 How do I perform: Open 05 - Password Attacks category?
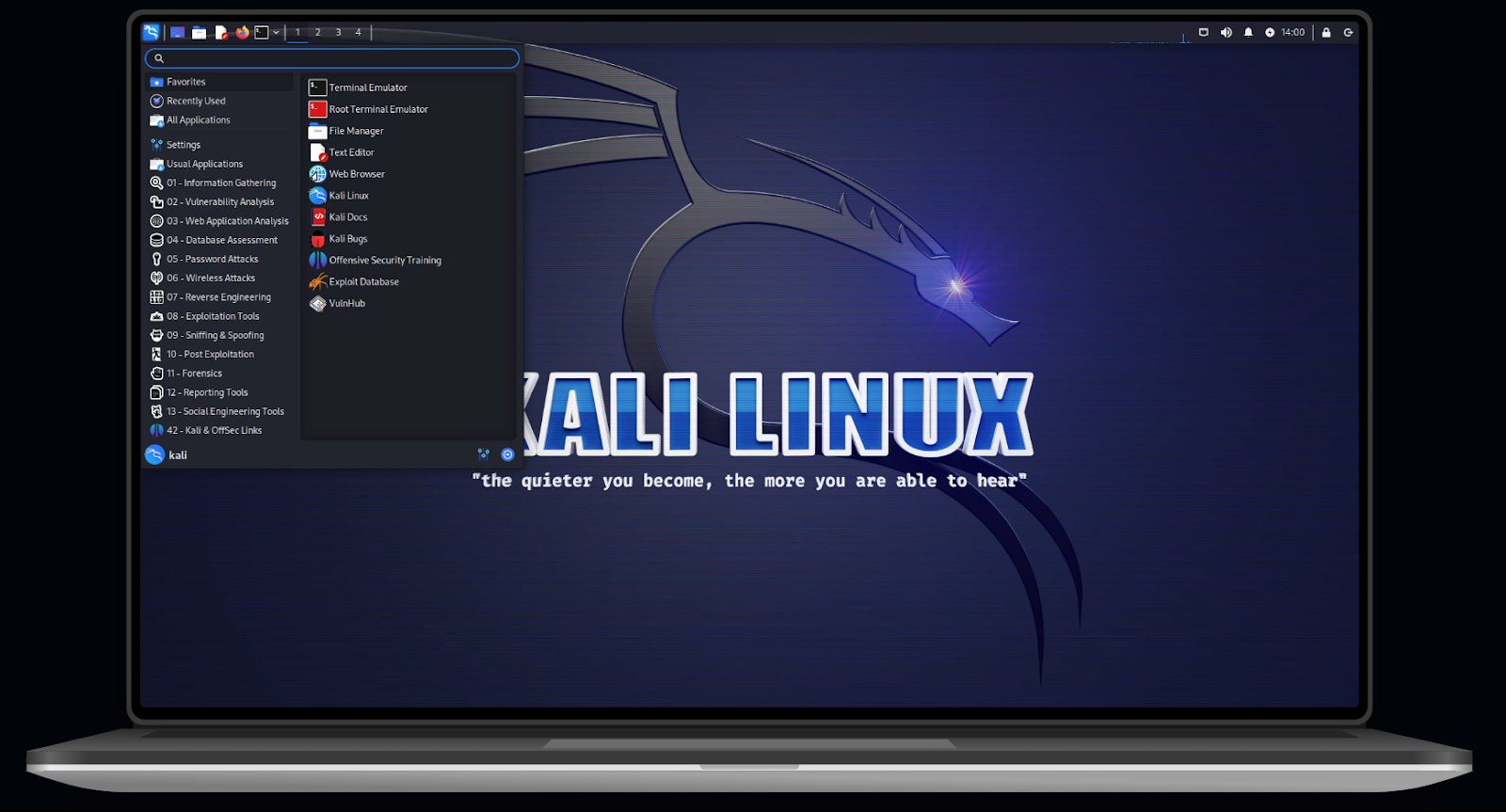(220, 259)
